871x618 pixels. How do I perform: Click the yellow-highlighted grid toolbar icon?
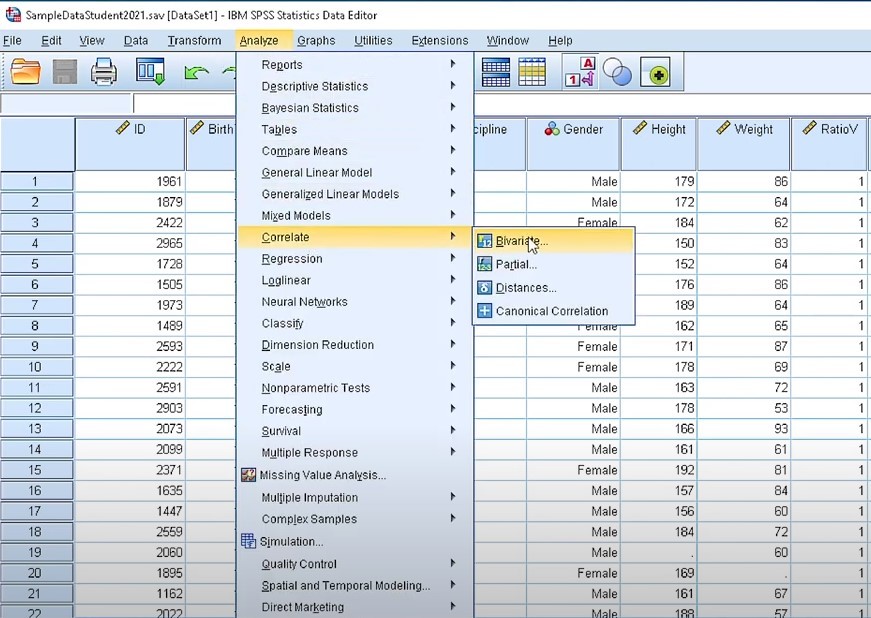tap(532, 72)
